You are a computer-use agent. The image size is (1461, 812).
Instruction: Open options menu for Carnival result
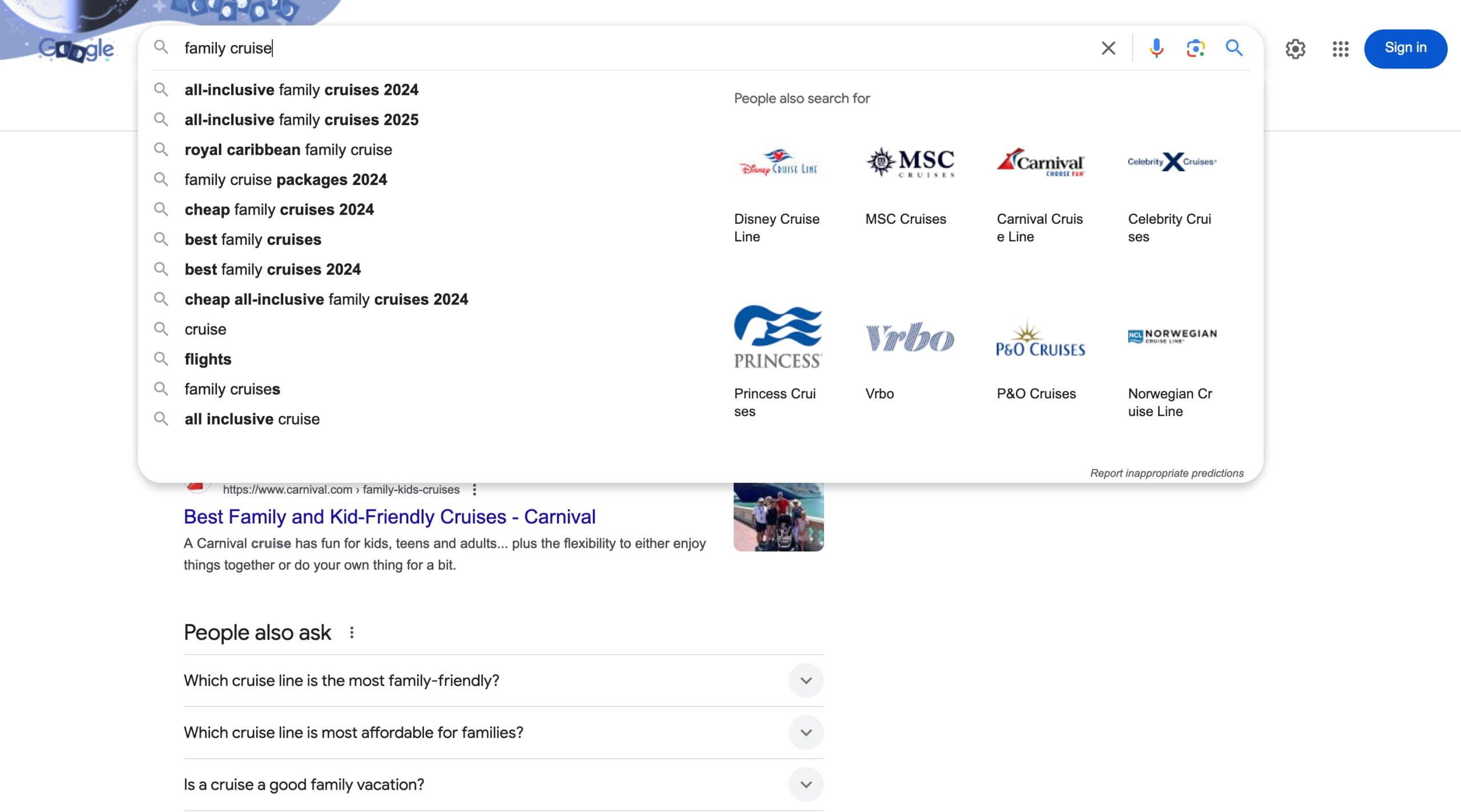tap(474, 490)
